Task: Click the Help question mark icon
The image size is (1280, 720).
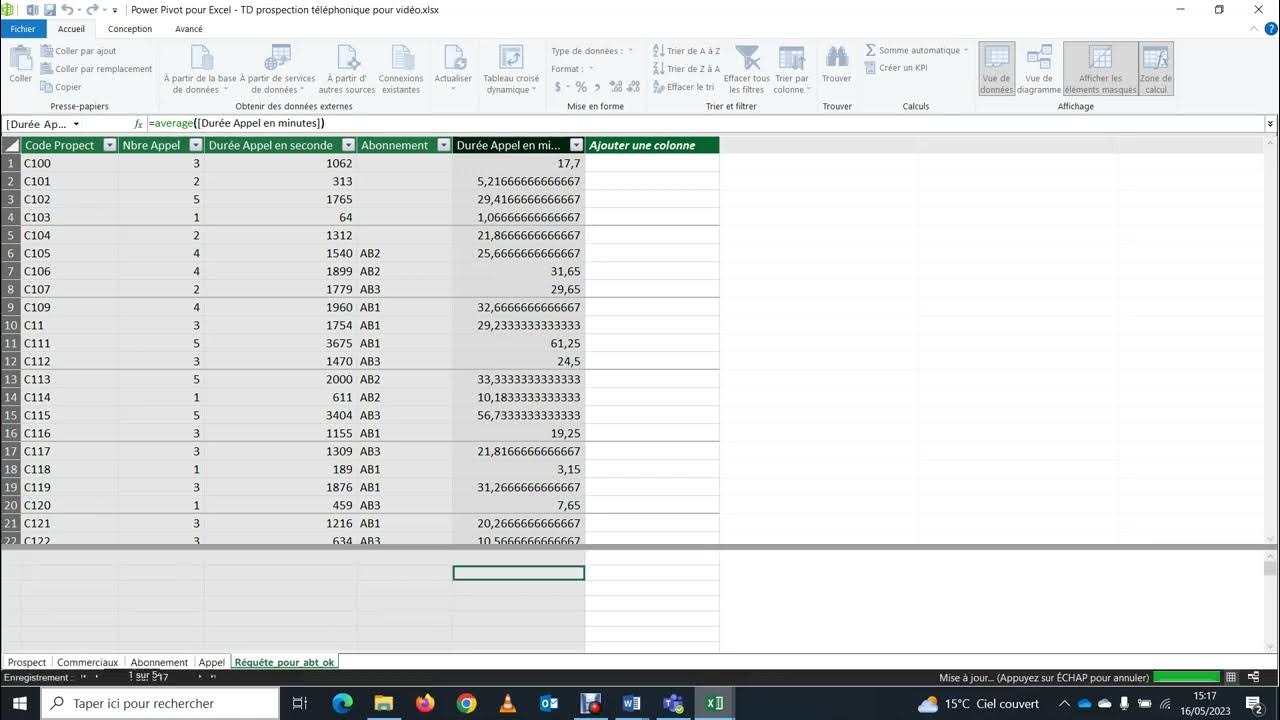Action: click(1270, 29)
